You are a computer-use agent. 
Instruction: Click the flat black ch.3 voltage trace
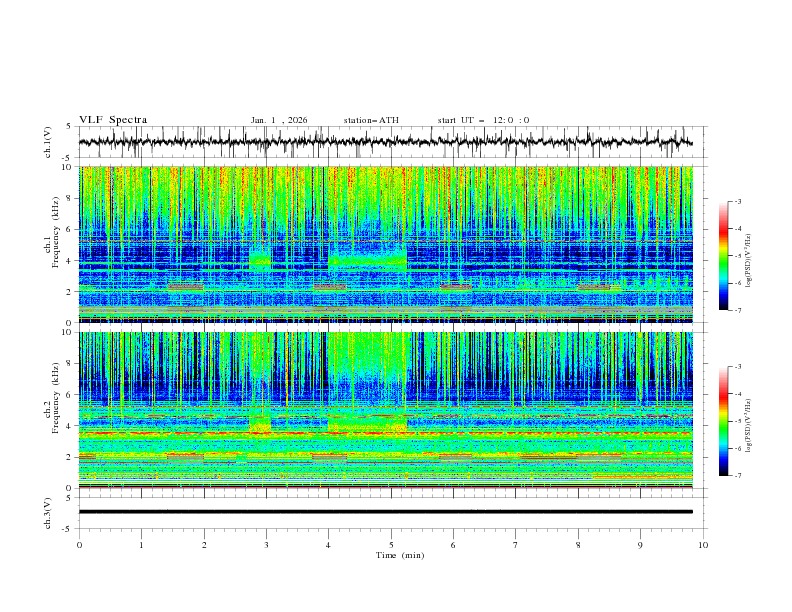pyautogui.click(x=385, y=512)
